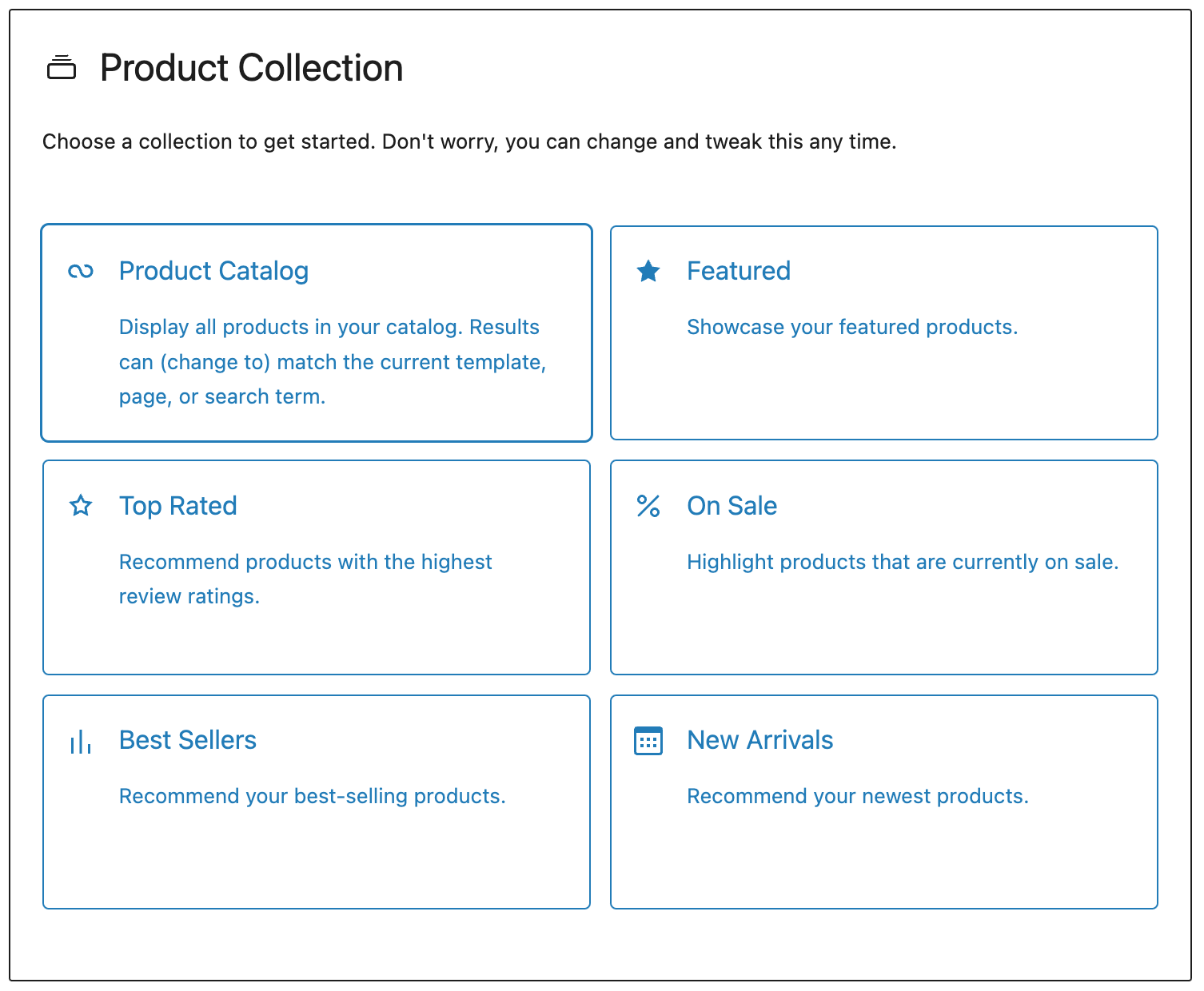The image size is (1204, 991).
Task: Click the Best Sellers title text
Action: pyautogui.click(x=187, y=740)
